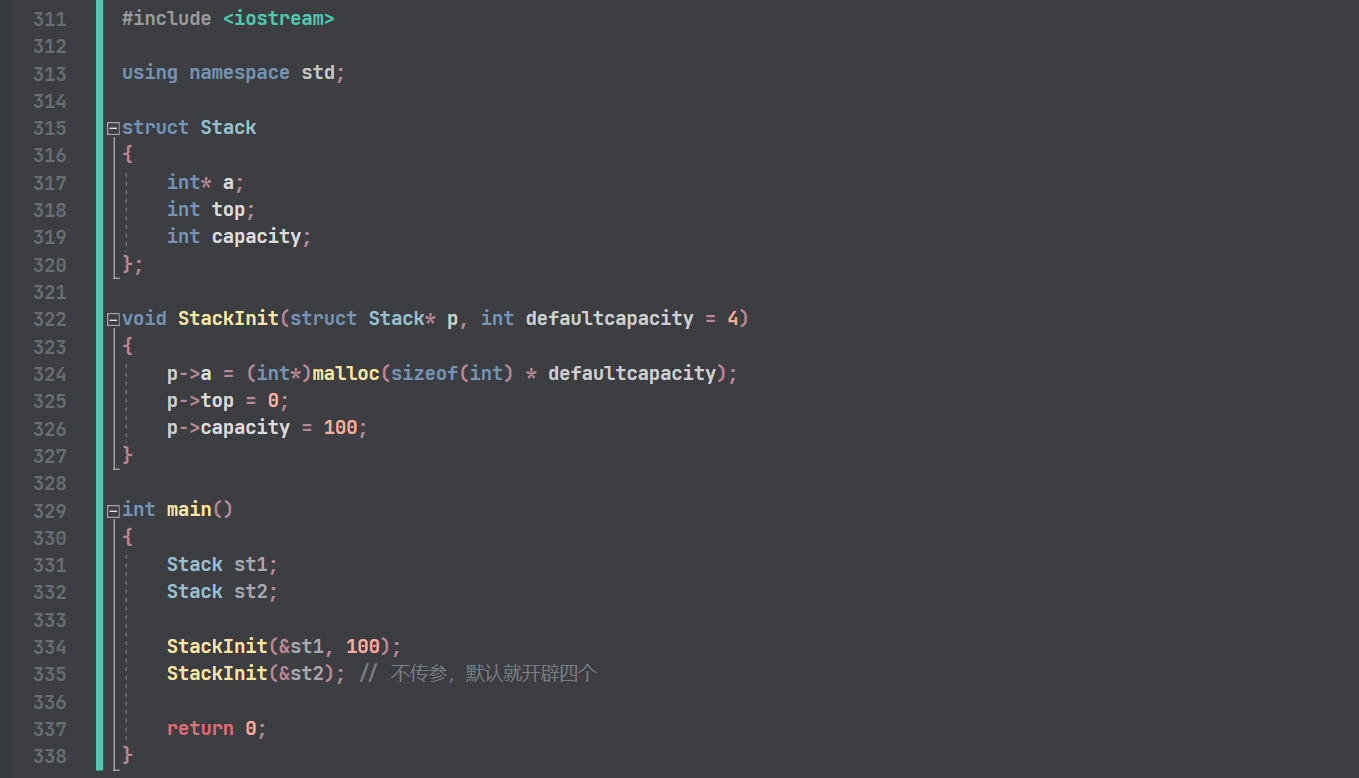
Task: Collapse the struct Stack code block
Action: tap(114, 128)
